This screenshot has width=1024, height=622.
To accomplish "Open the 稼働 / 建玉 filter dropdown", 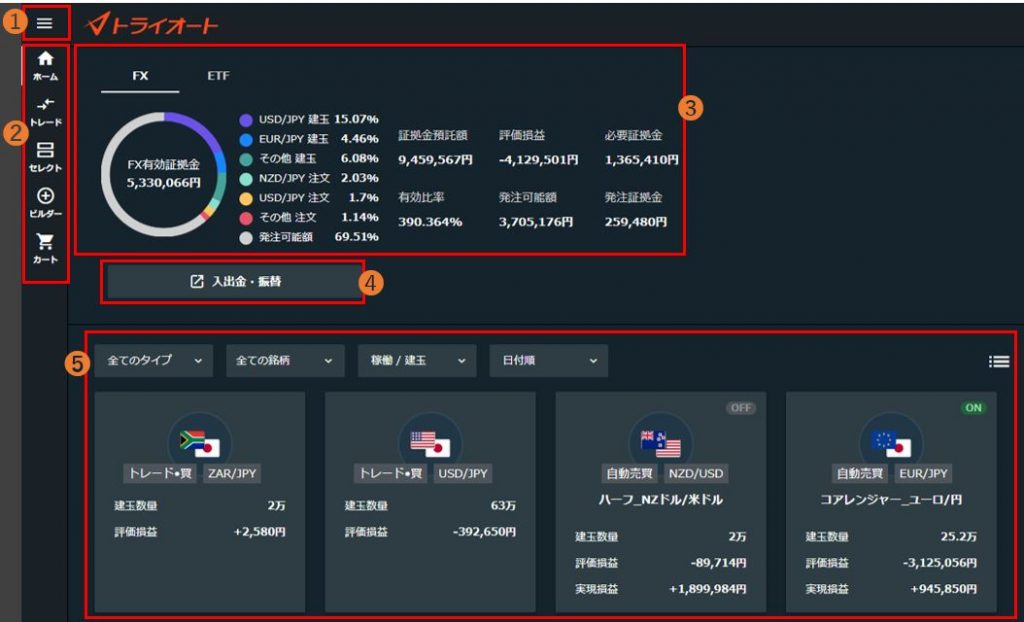I will tap(417, 361).
